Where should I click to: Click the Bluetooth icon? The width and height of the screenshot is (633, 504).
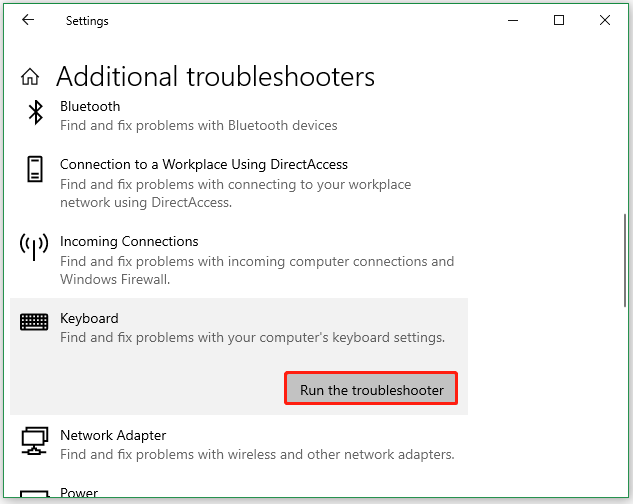(x=35, y=112)
